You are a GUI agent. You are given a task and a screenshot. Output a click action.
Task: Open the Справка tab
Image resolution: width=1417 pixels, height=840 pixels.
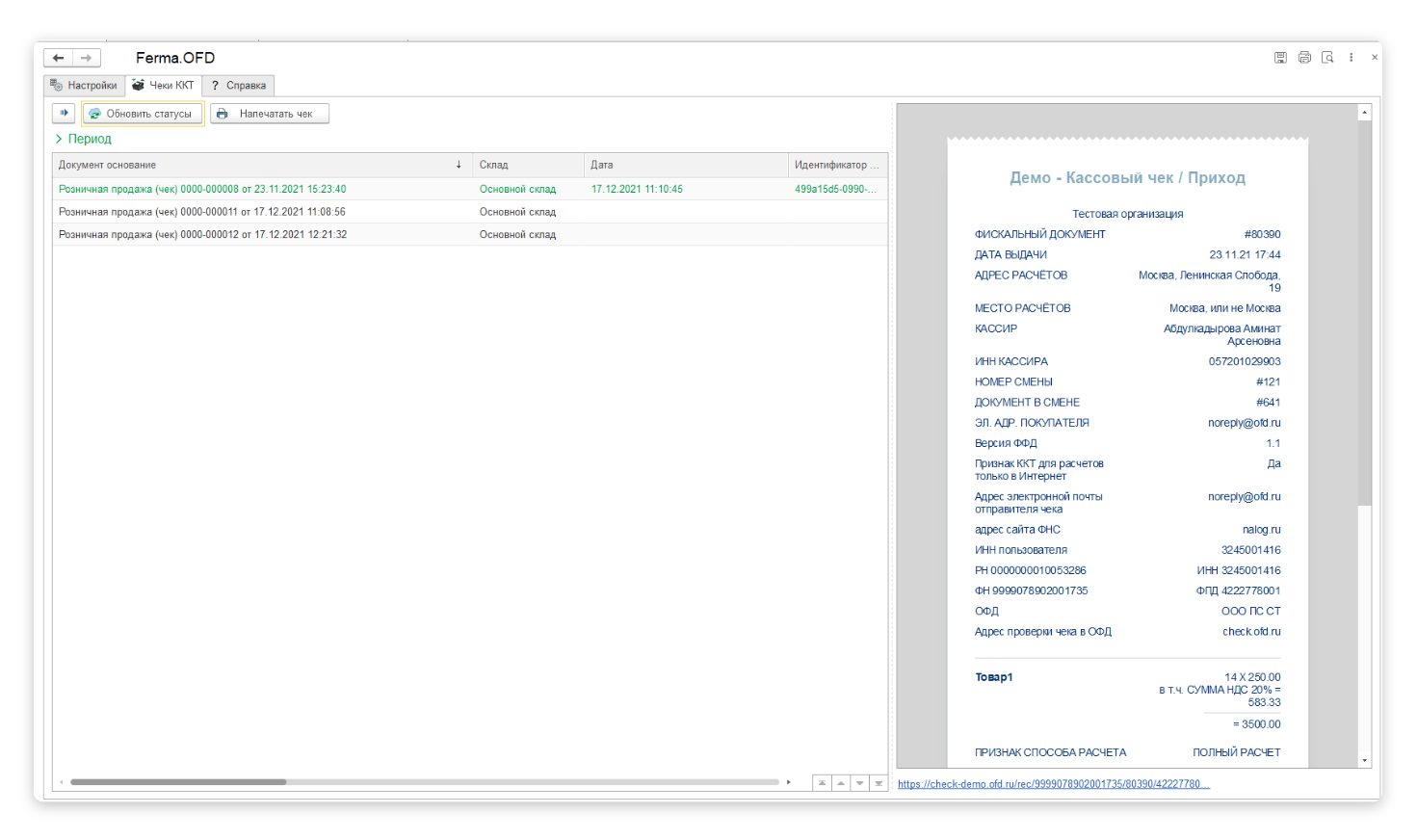coord(239,86)
